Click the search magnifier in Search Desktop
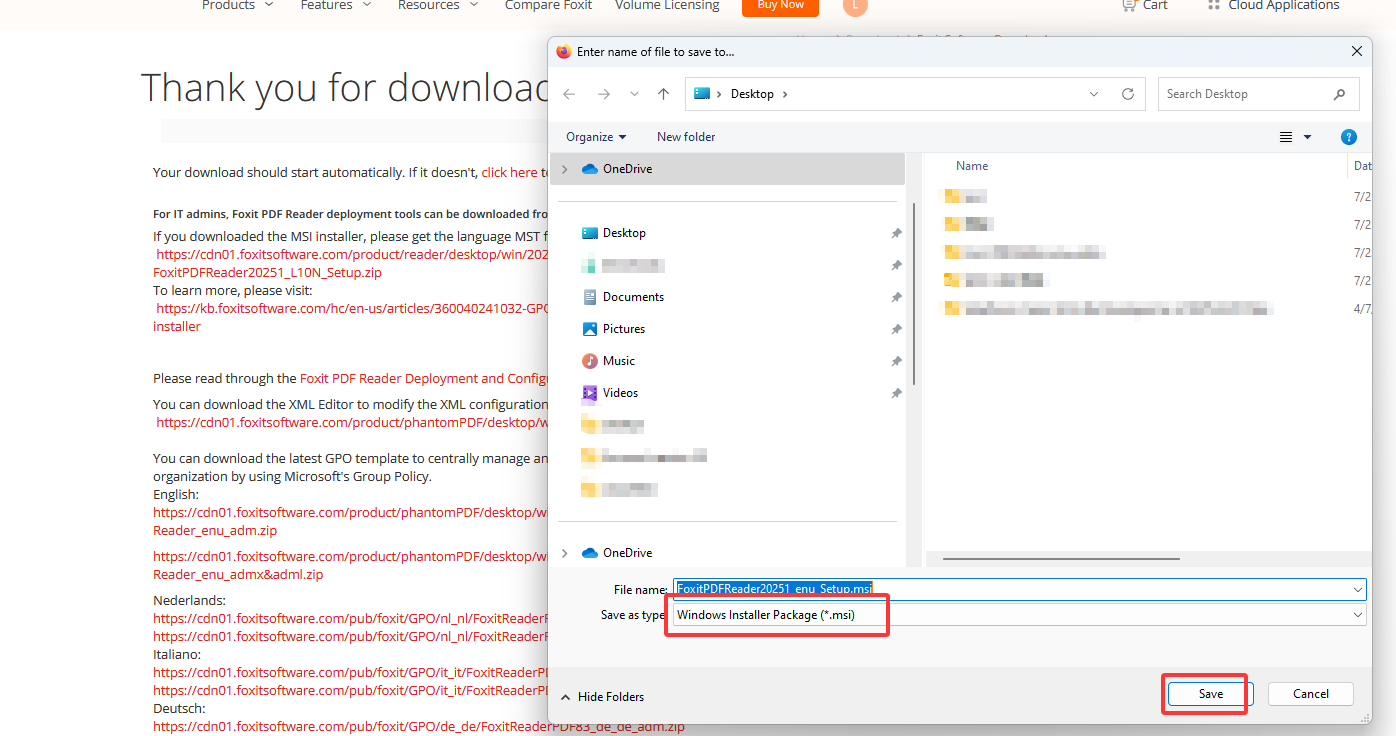The width and height of the screenshot is (1396, 736). tap(1340, 93)
